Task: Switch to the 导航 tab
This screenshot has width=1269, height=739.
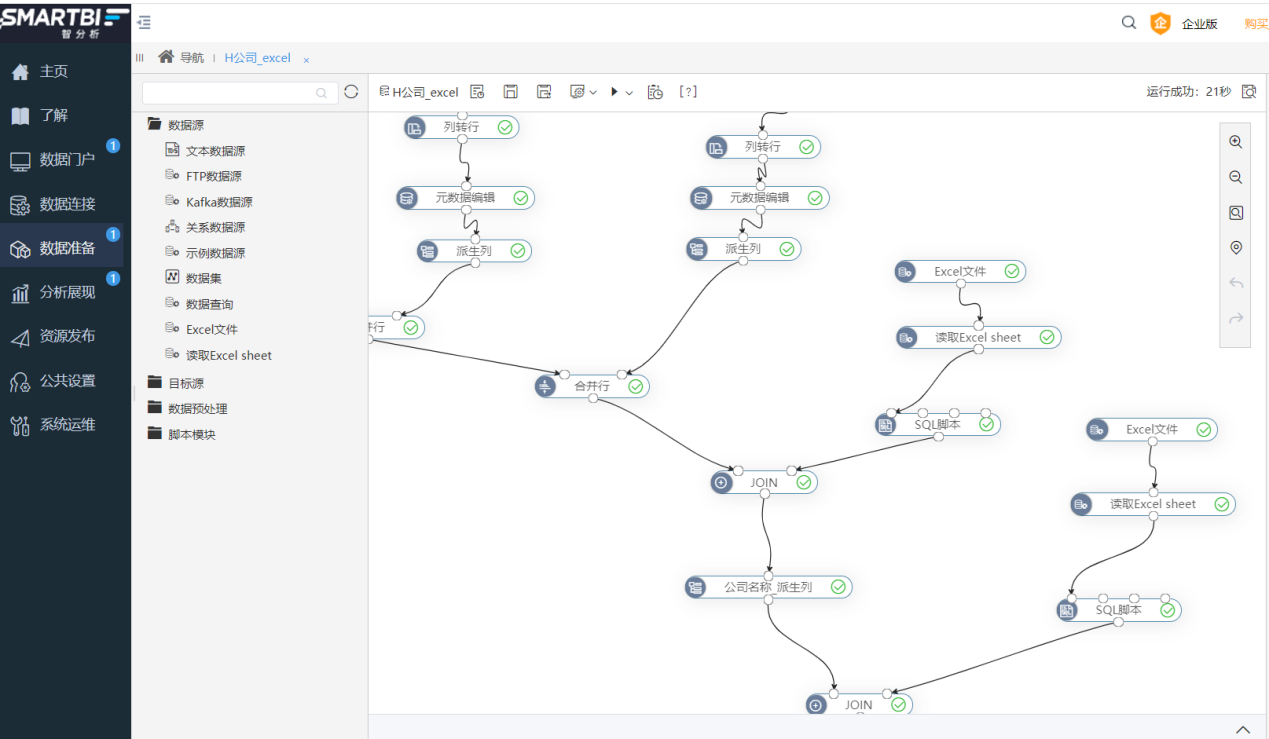Action: [181, 58]
